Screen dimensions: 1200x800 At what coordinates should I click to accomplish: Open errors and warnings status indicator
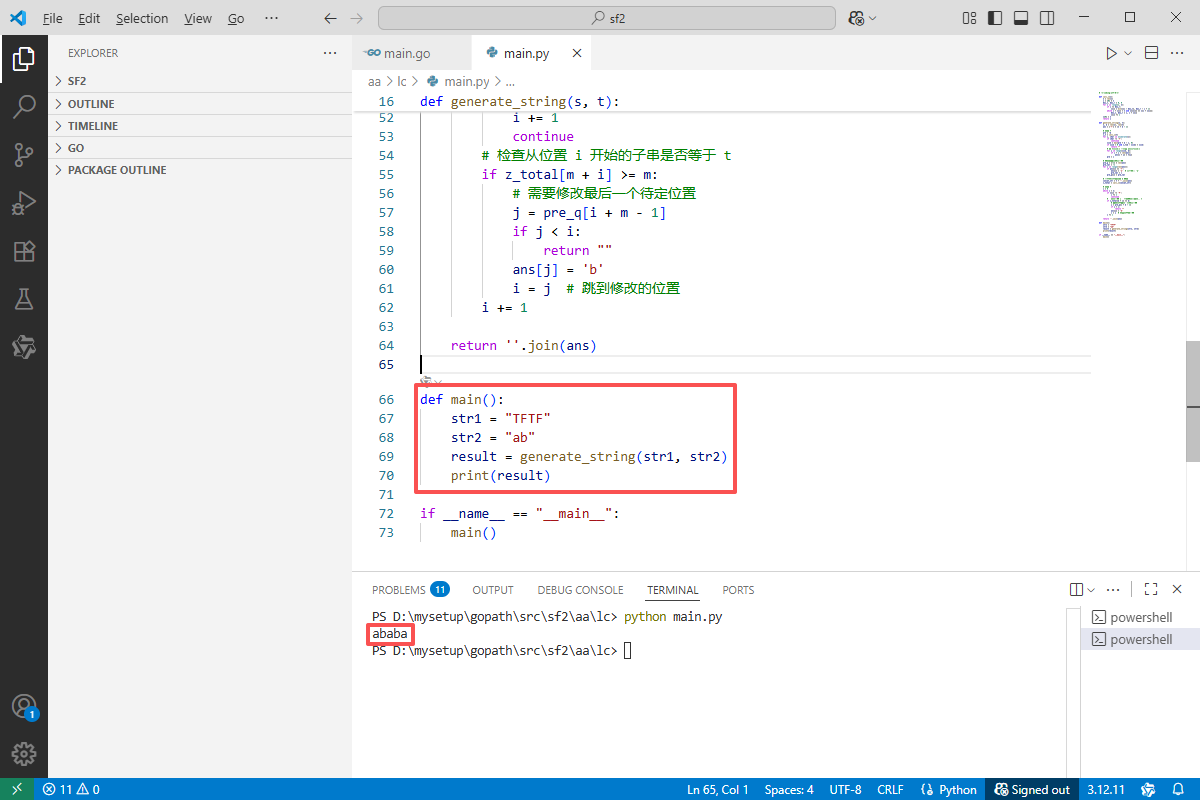pyautogui.click(x=71, y=789)
